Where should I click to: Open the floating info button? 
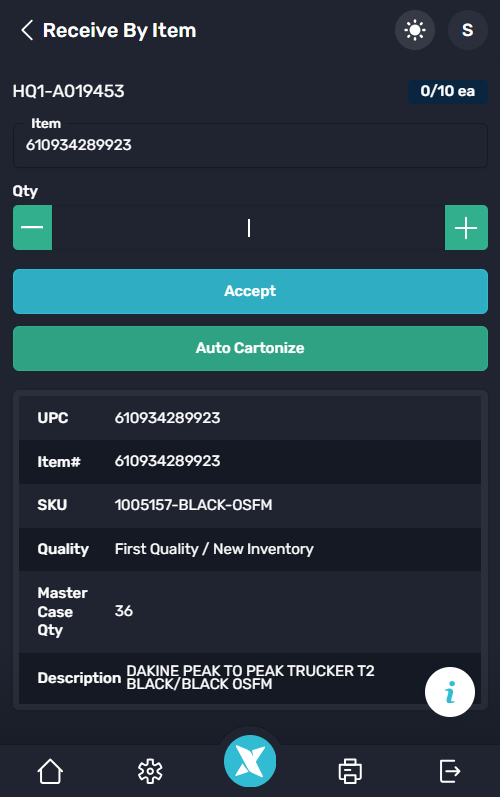point(450,692)
